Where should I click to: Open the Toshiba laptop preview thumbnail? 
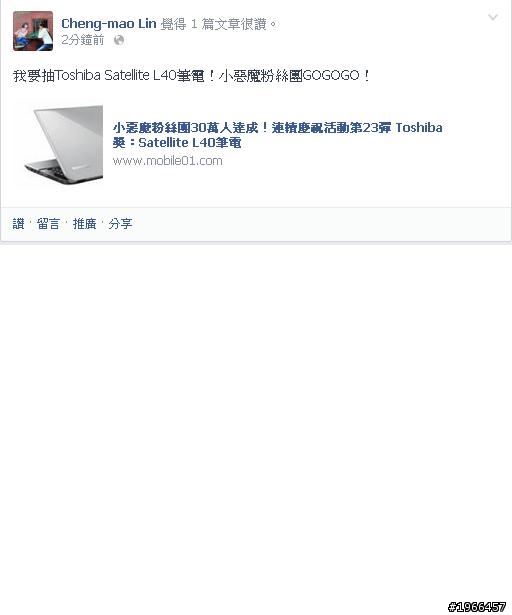[x=58, y=144]
